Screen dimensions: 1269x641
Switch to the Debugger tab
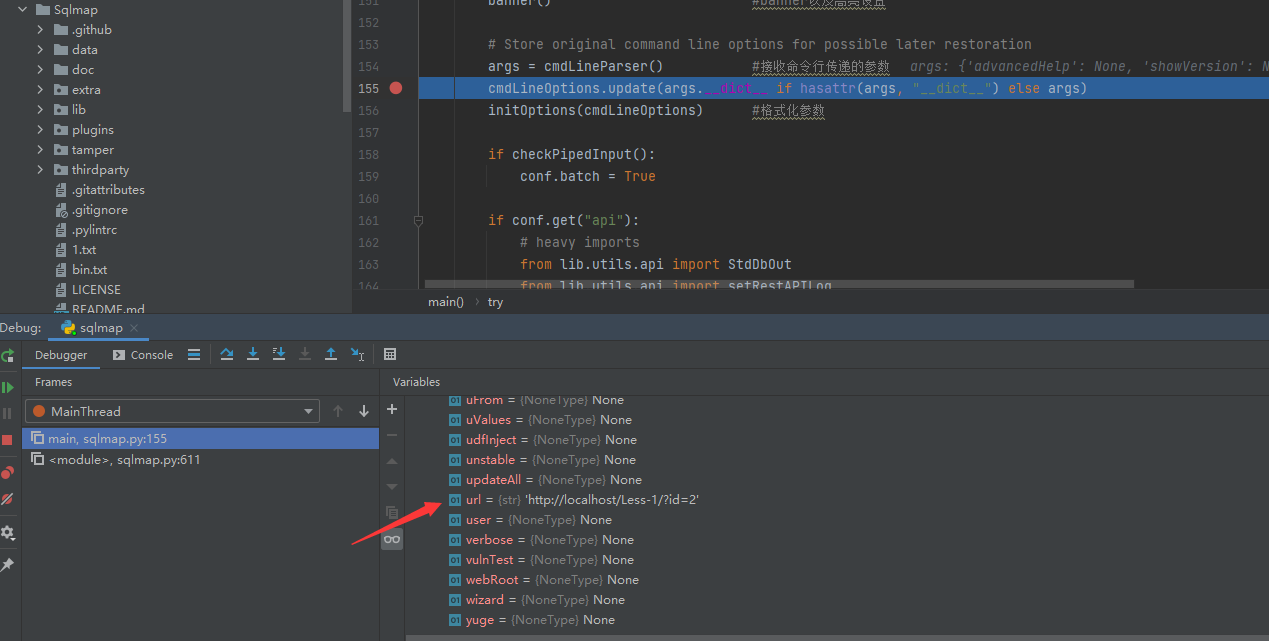click(61, 355)
